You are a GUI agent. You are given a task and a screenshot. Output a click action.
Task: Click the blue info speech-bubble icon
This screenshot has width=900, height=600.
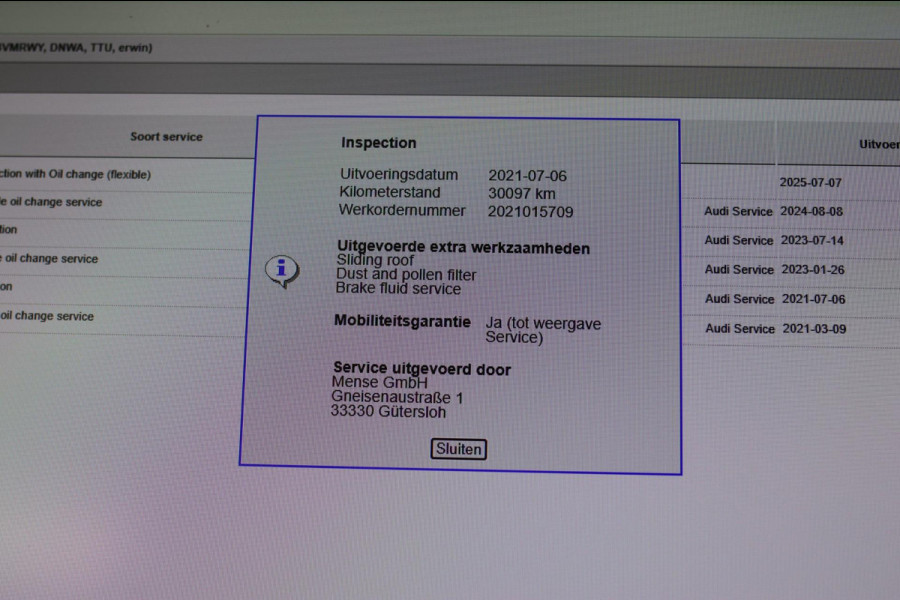[x=282, y=269]
